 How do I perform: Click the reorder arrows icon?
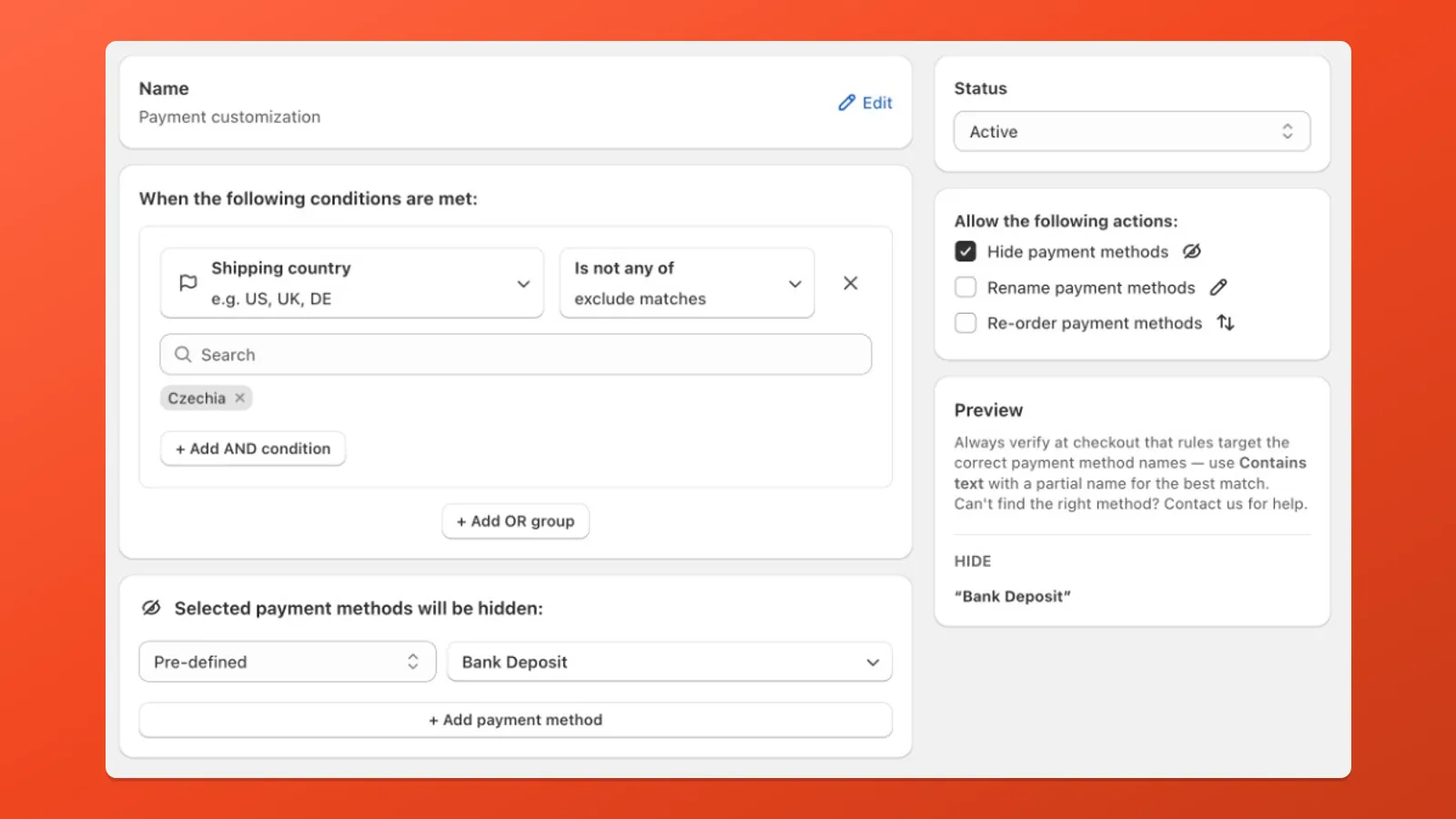click(1226, 323)
